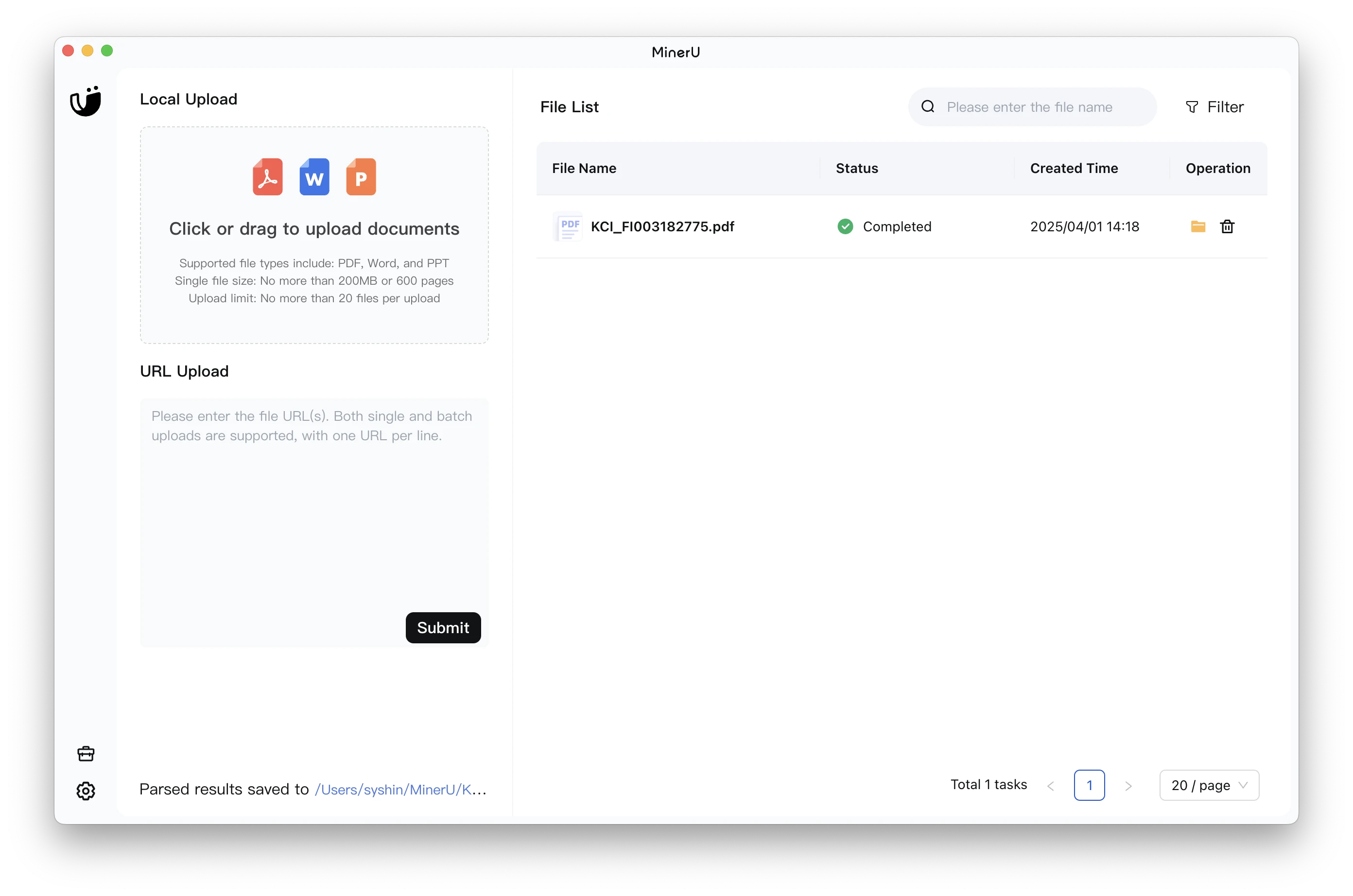Viewport: 1353px width, 896px height.
Task: Close the MinerU window with red button
Action: (x=68, y=51)
